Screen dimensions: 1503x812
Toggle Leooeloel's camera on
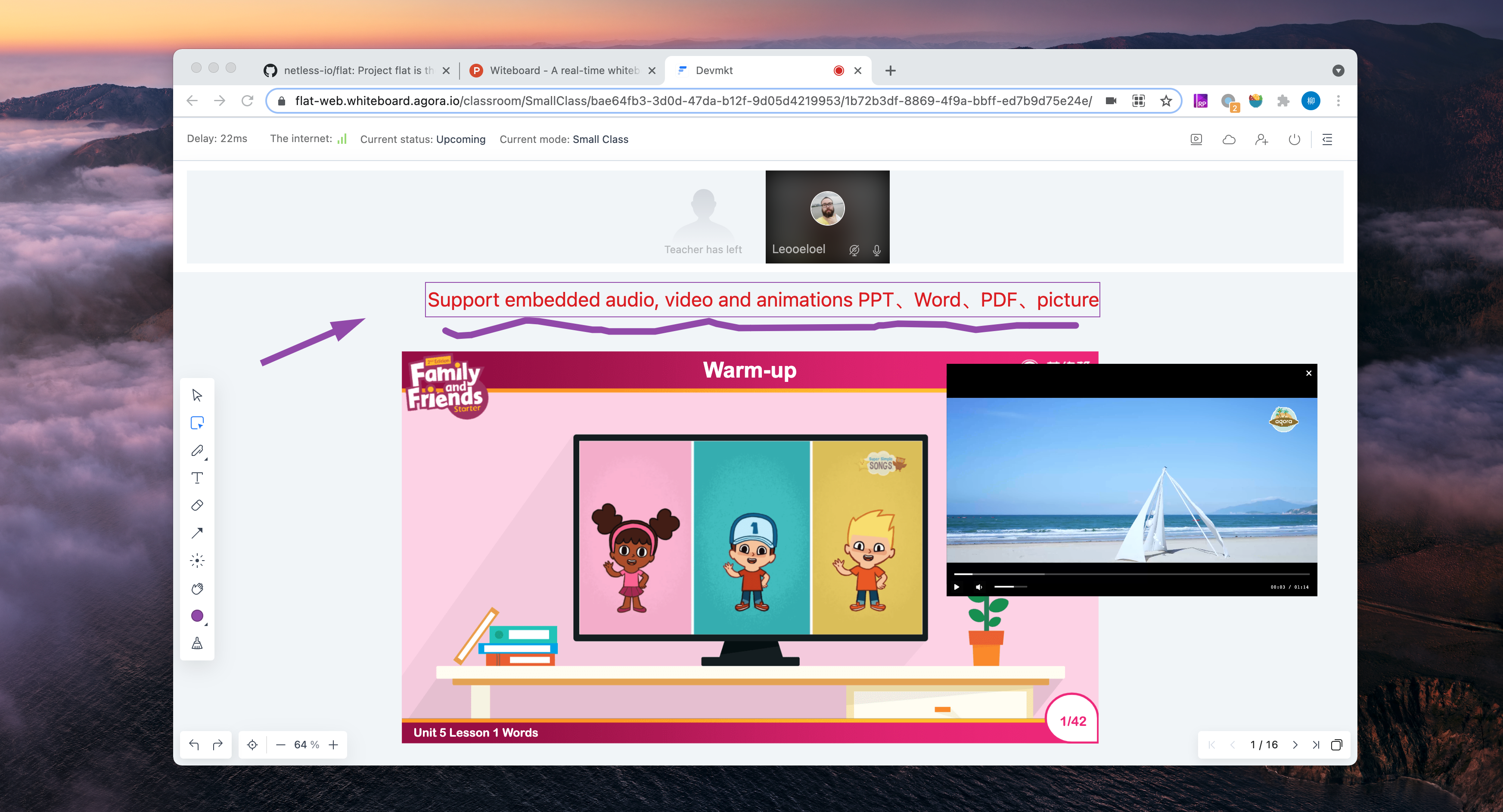[x=853, y=250]
